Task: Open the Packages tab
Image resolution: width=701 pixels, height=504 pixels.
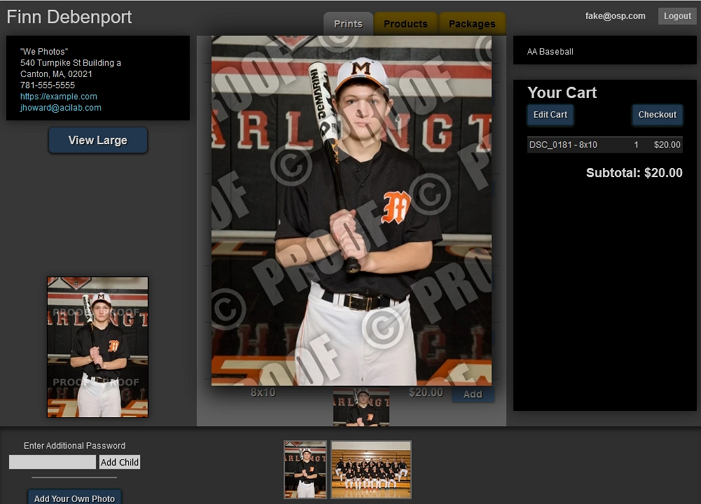Action: tap(472, 23)
